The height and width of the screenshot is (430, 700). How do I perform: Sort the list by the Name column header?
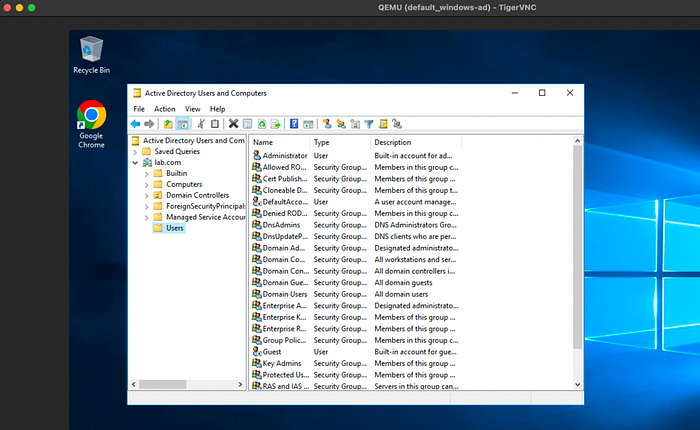279,142
